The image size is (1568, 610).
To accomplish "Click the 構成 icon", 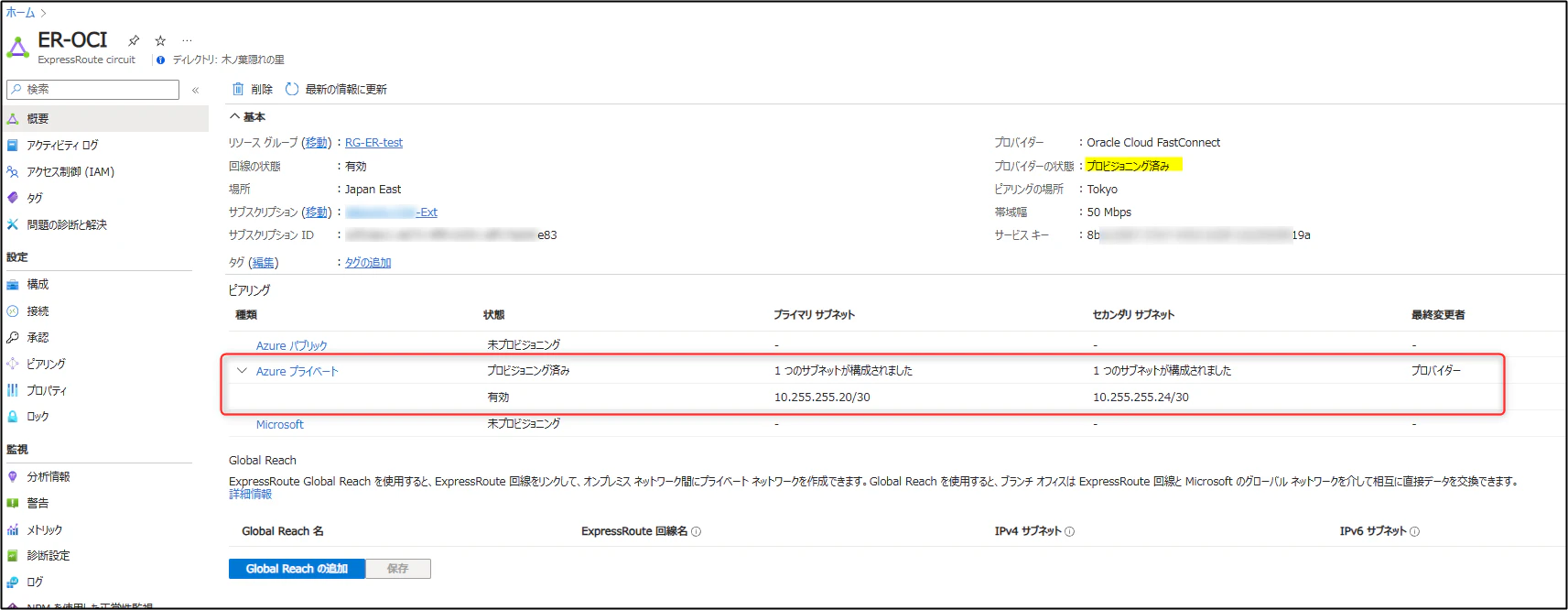I will [13, 285].
